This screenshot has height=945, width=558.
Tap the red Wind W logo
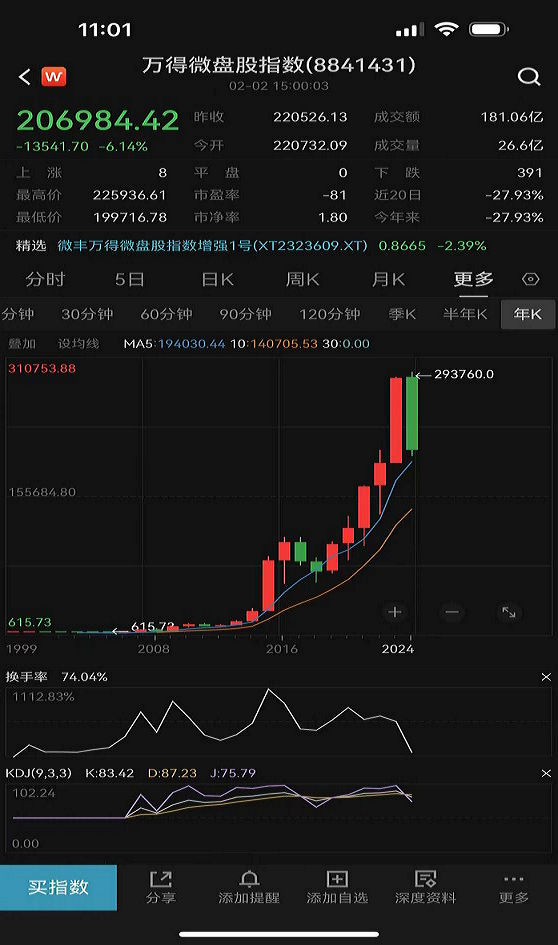(54, 77)
